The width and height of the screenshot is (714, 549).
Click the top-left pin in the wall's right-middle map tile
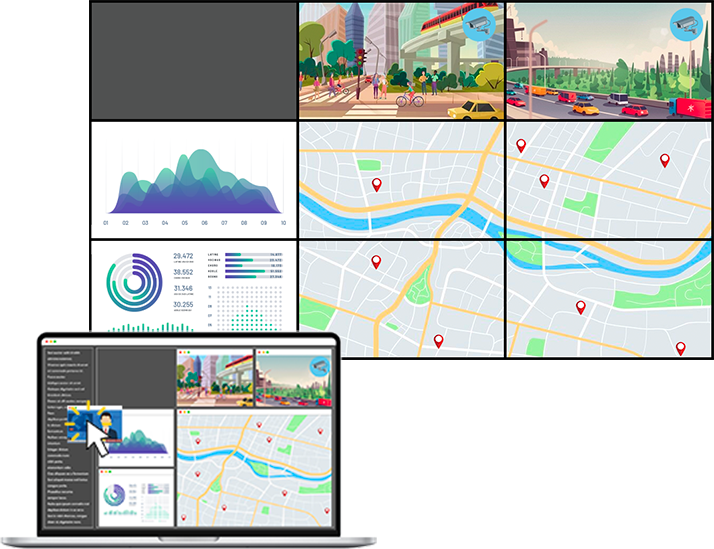pos(521,146)
